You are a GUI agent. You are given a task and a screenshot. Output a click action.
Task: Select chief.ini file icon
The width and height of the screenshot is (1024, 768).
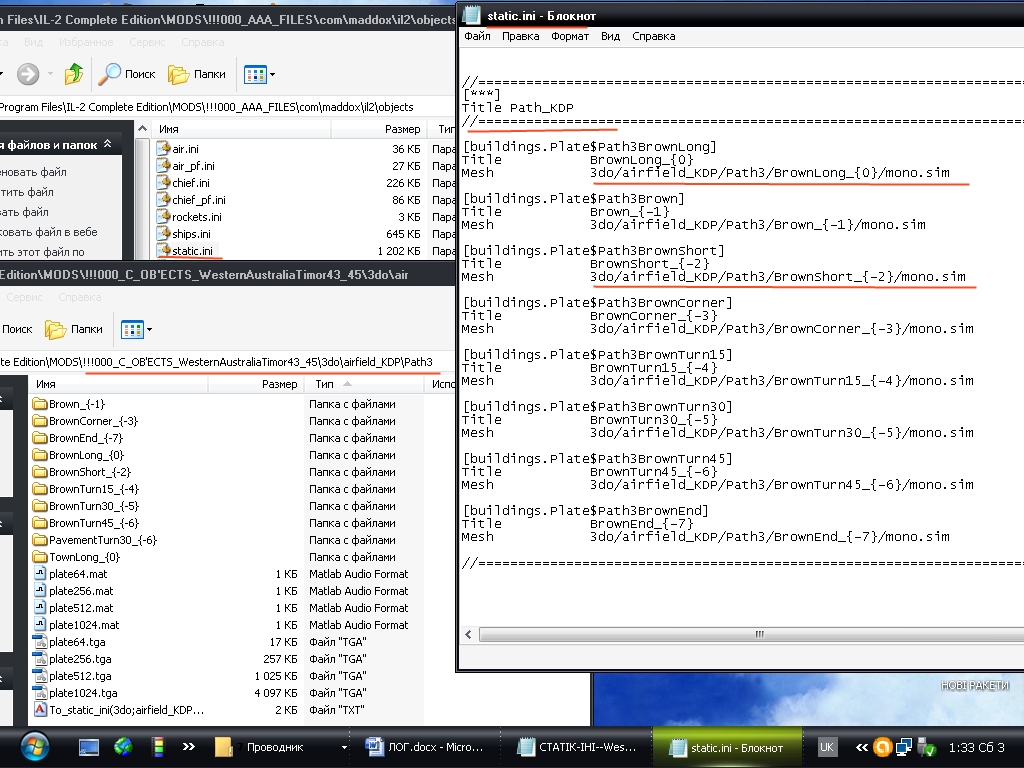(163, 183)
